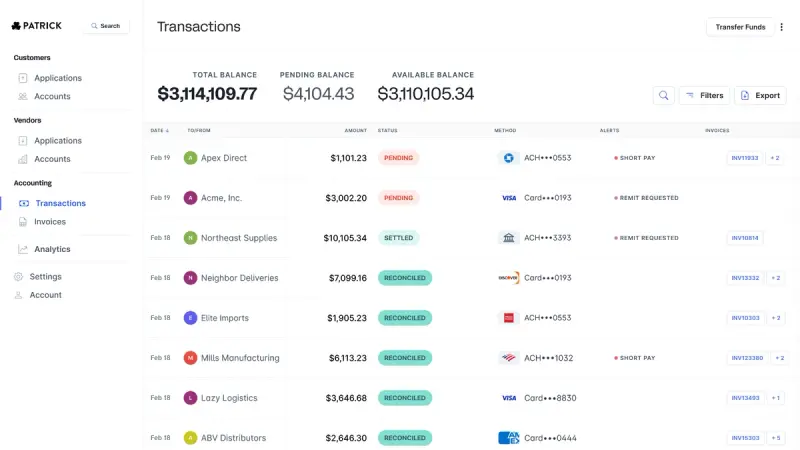Open Customers Applications page
Image resolution: width=800 pixels, height=450 pixels.
(58, 78)
